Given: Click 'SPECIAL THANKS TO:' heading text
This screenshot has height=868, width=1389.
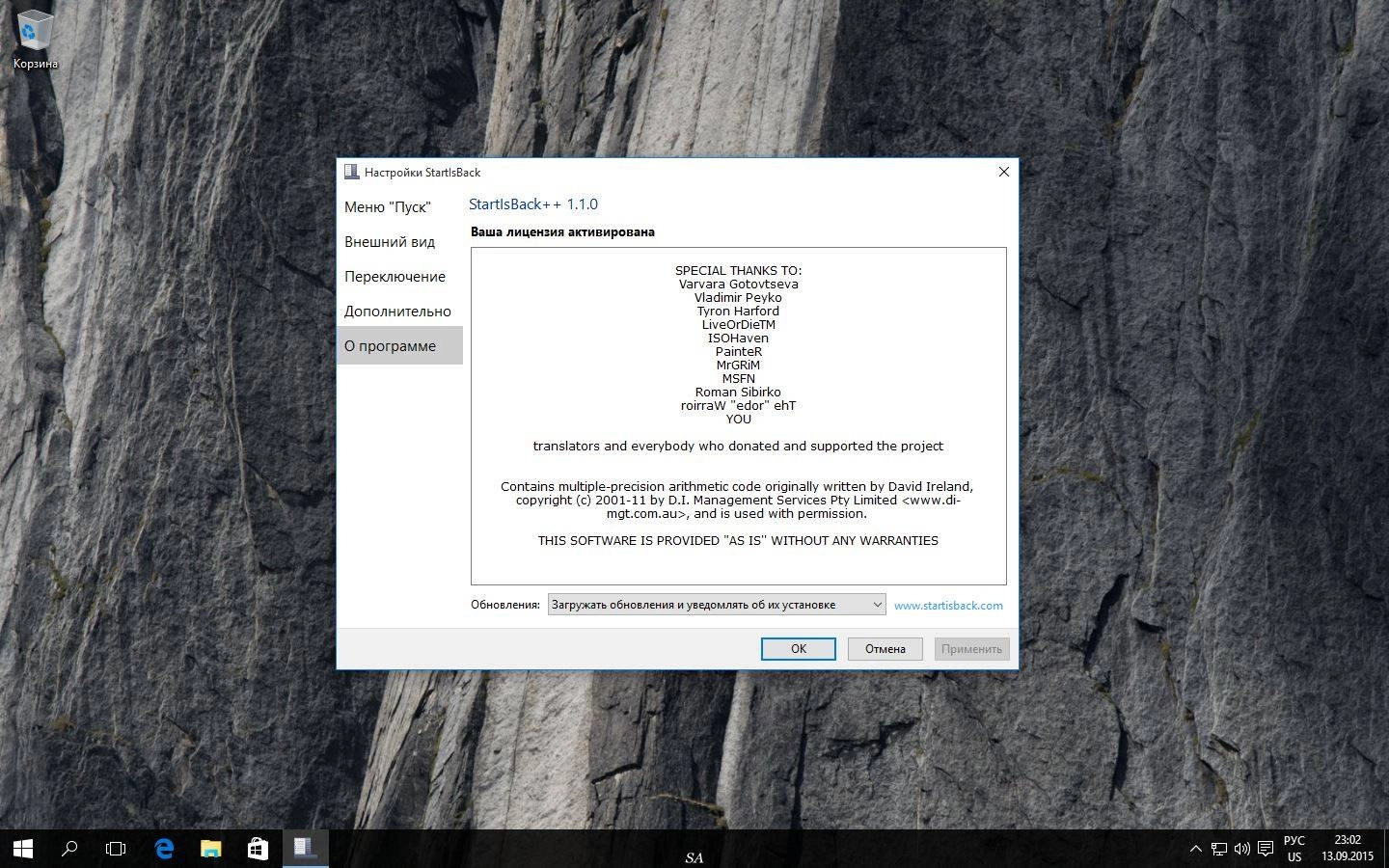Looking at the screenshot, I should coord(738,271).
